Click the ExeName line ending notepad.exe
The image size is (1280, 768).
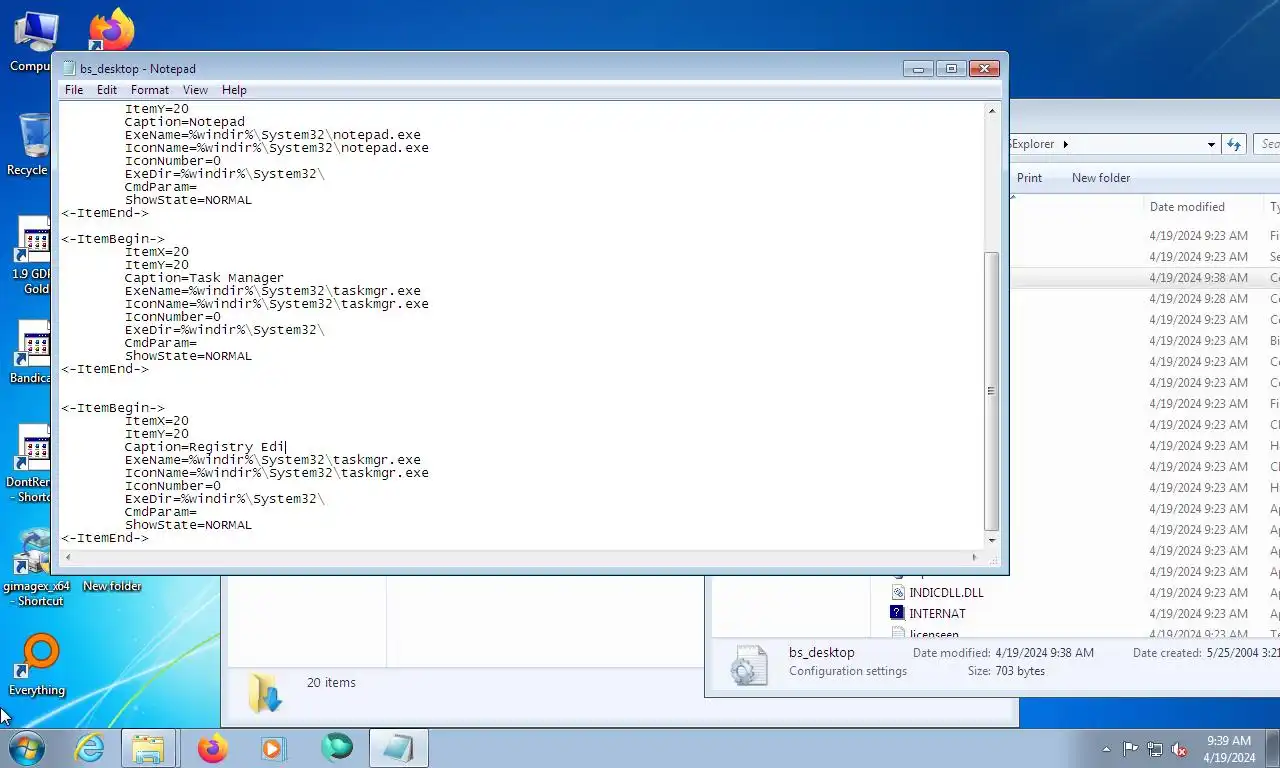[272, 135]
